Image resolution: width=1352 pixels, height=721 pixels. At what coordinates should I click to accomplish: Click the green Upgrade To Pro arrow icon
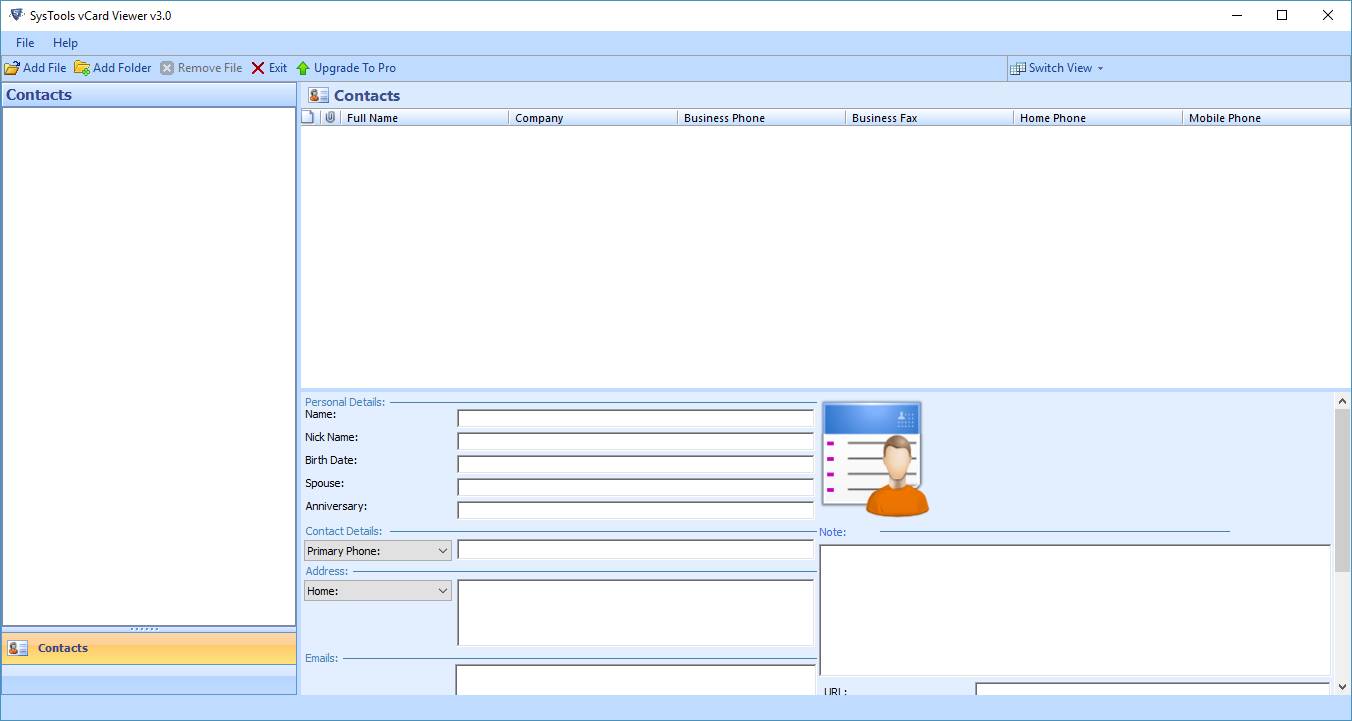[303, 67]
